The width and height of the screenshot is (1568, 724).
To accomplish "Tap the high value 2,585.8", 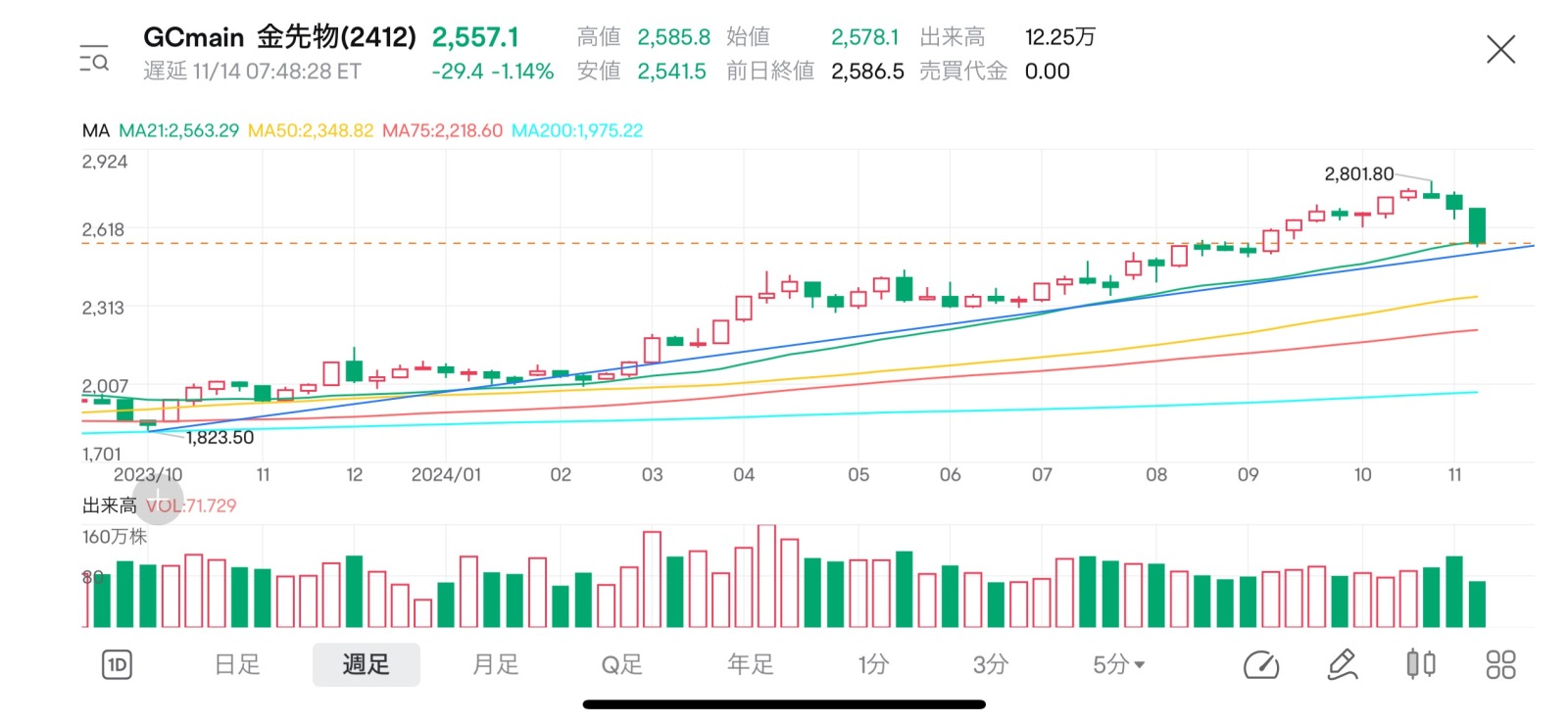I will pyautogui.click(x=673, y=37).
